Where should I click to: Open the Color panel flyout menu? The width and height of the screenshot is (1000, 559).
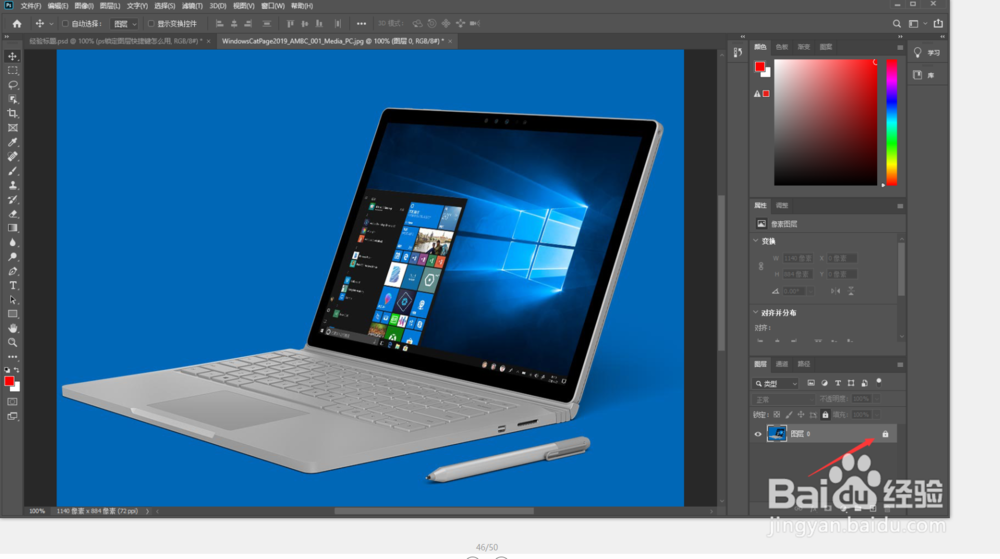click(x=900, y=47)
